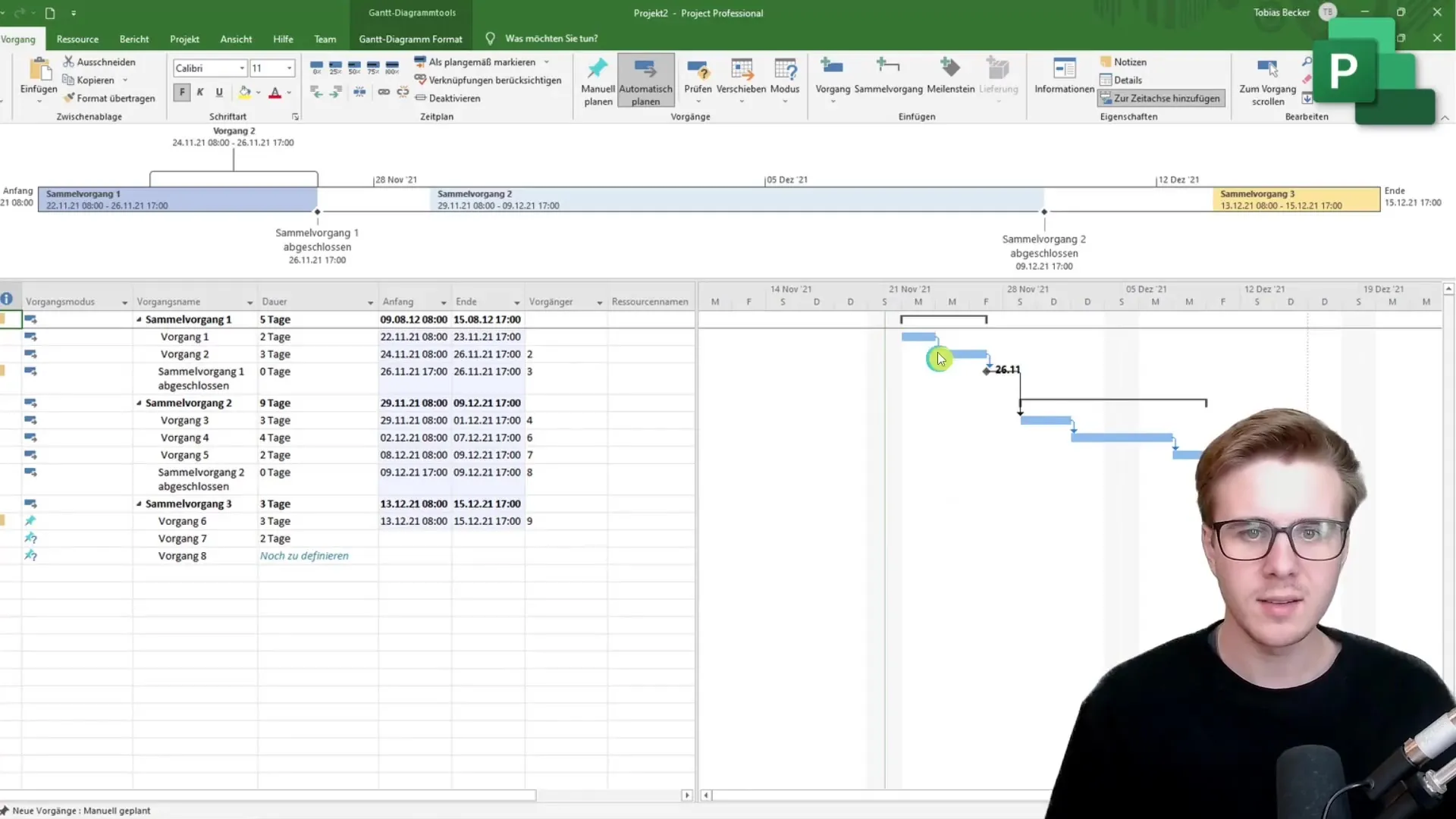Screen dimensions: 1456x819
Task: Open the Hilfe tab
Action: coord(283,39)
